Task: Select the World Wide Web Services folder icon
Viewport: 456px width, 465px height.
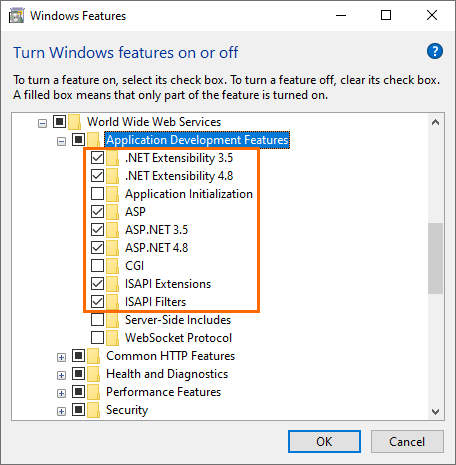Action: (x=75, y=122)
